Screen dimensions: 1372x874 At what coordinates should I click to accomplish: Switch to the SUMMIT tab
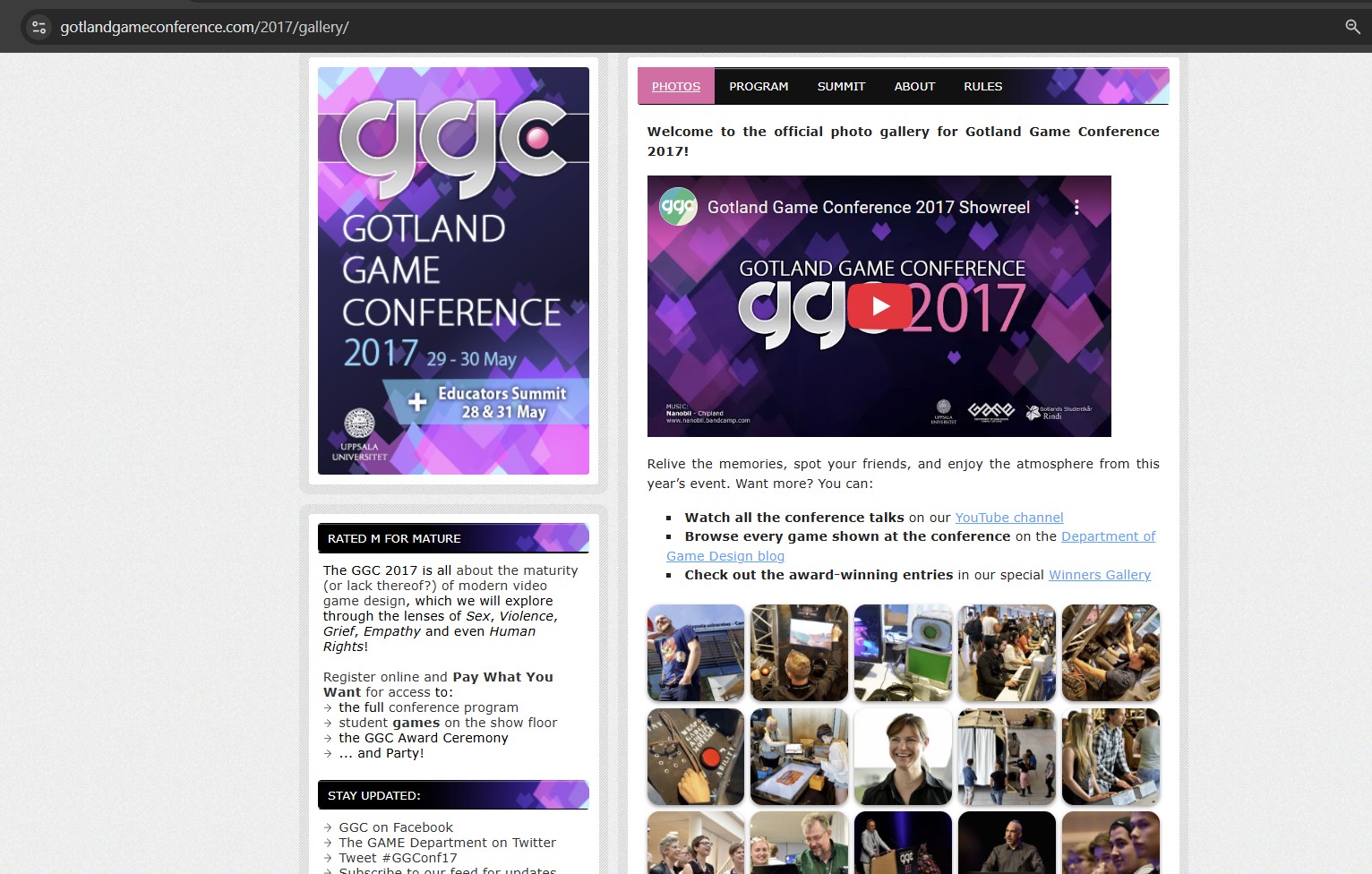[841, 86]
